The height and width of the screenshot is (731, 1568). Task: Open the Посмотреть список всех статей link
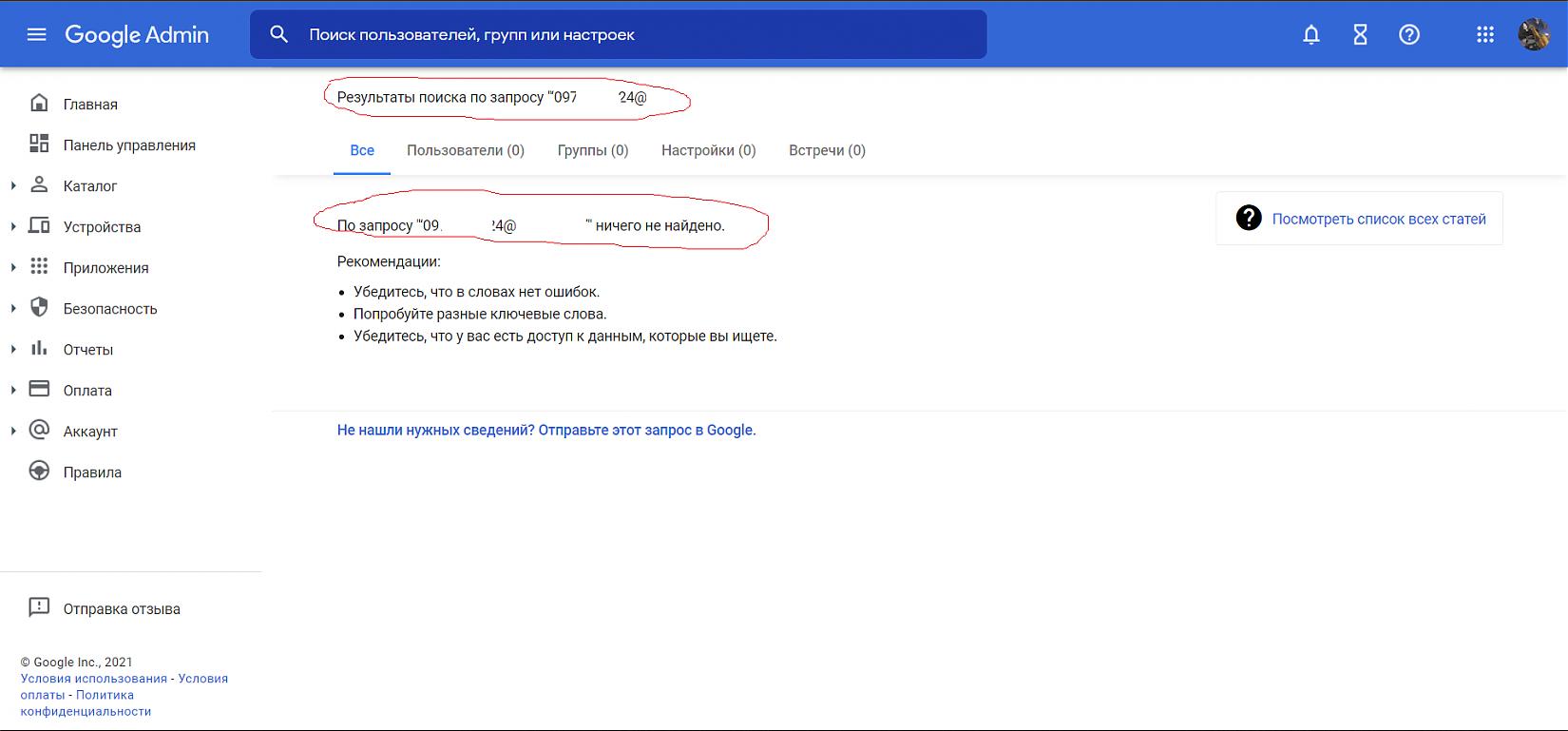1379,219
